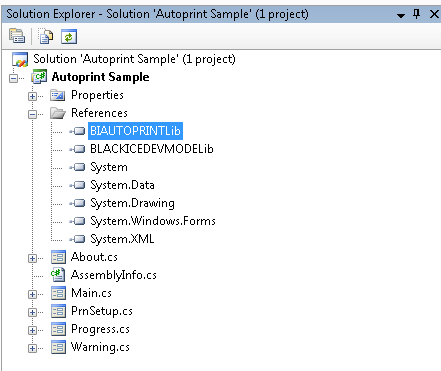Expand the Main.cs tree node
The image size is (441, 371).
pyautogui.click(x=32, y=294)
